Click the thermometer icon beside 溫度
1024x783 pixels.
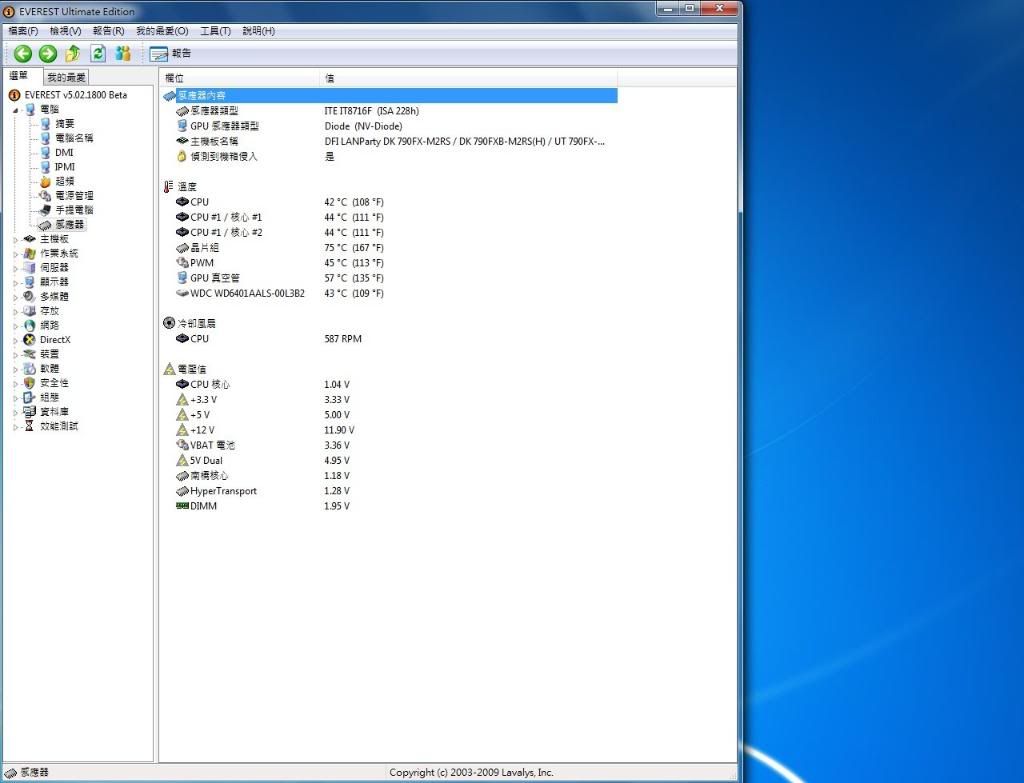168,187
